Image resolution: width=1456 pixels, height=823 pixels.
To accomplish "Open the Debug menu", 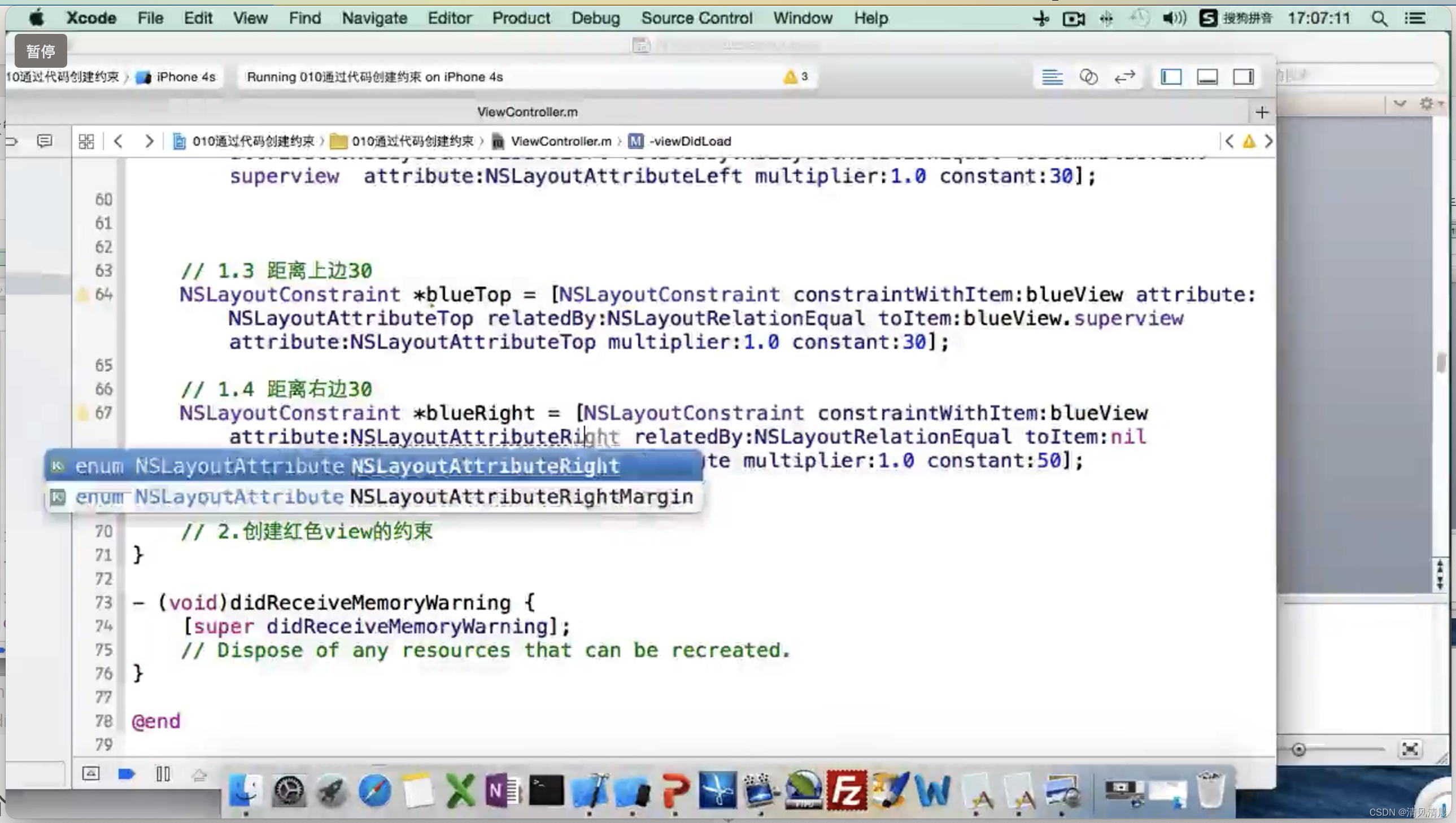I will tap(594, 18).
